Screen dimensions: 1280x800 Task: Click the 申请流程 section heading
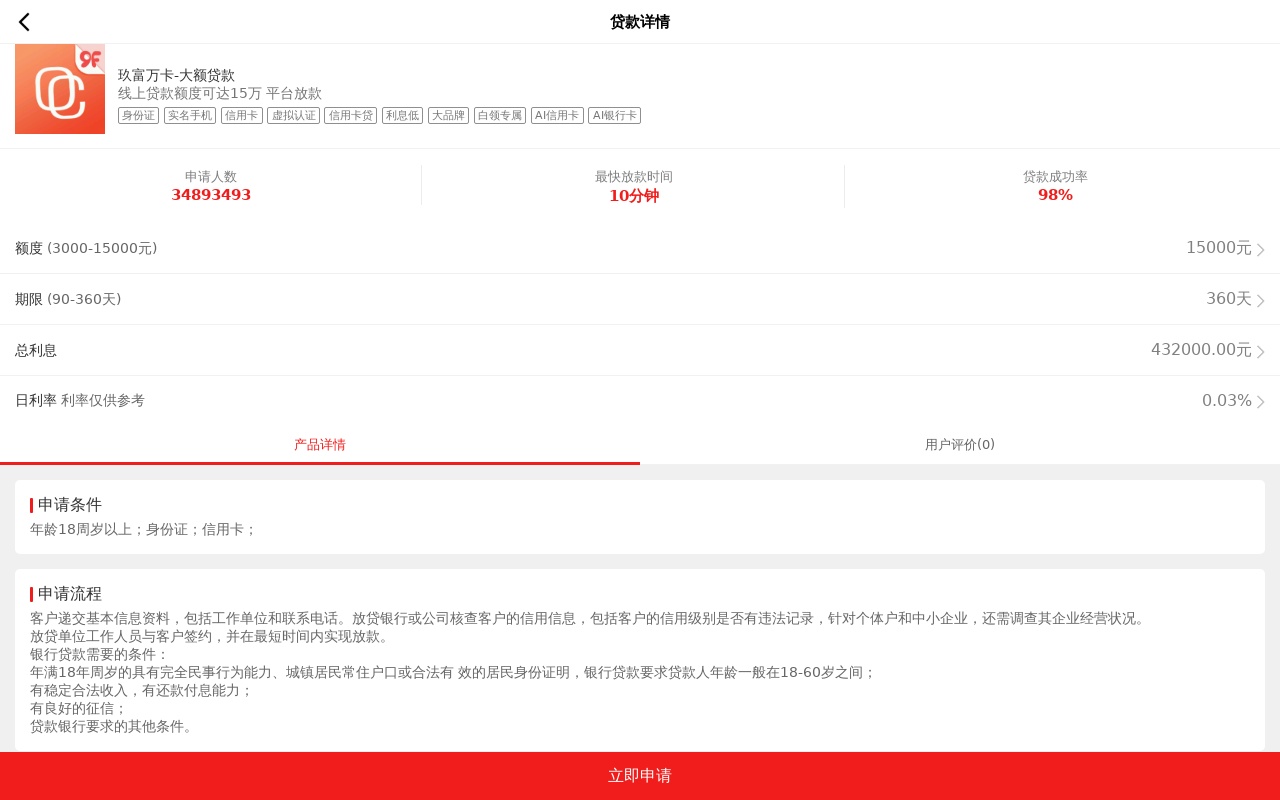tap(70, 594)
